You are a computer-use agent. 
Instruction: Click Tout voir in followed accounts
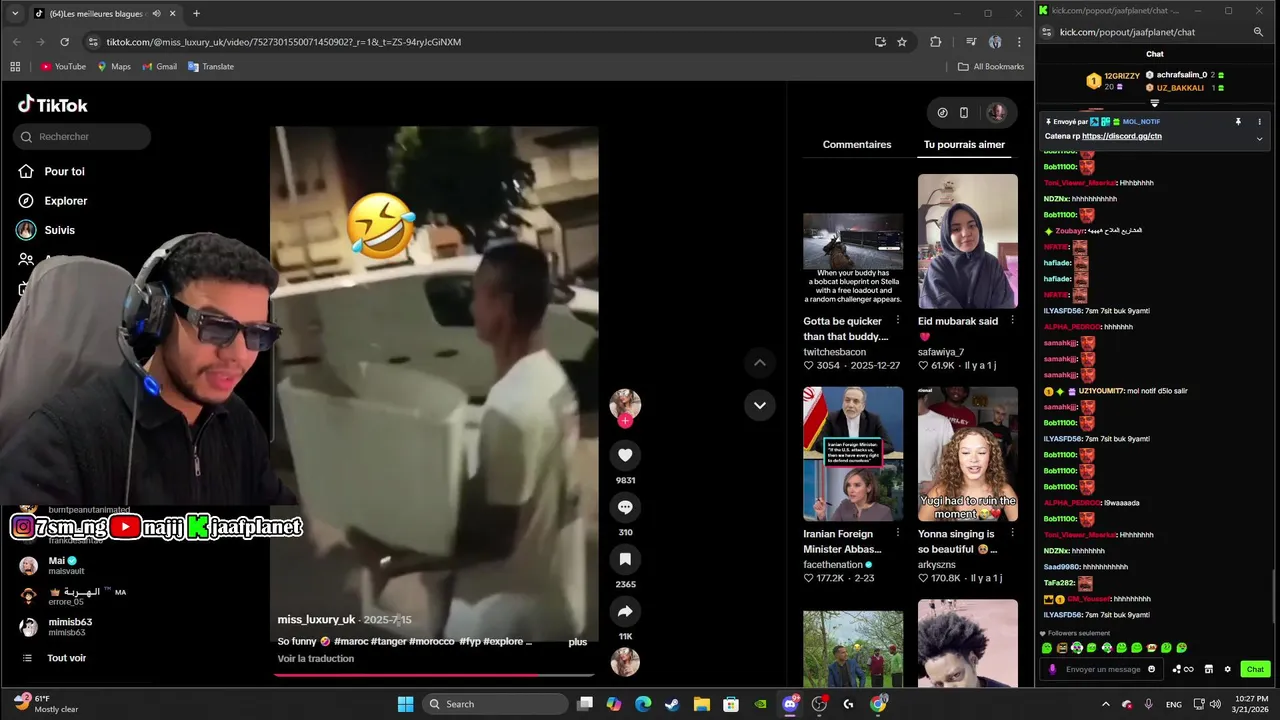click(67, 658)
